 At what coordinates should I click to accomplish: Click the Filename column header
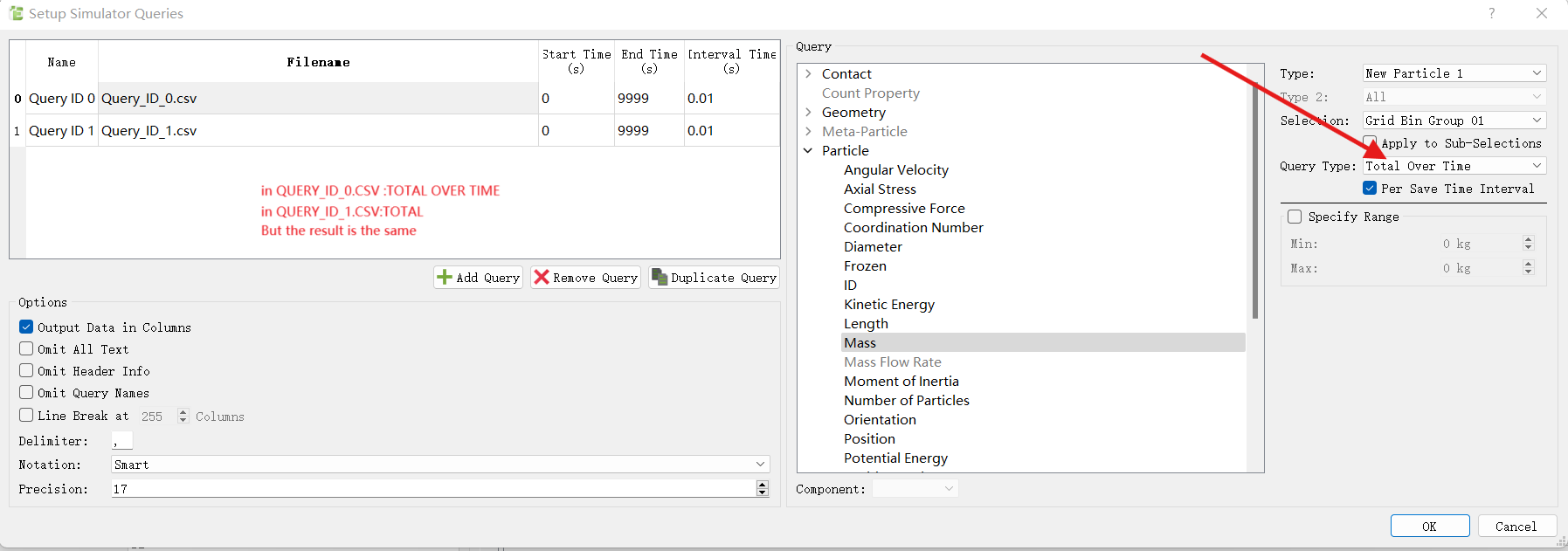point(318,62)
